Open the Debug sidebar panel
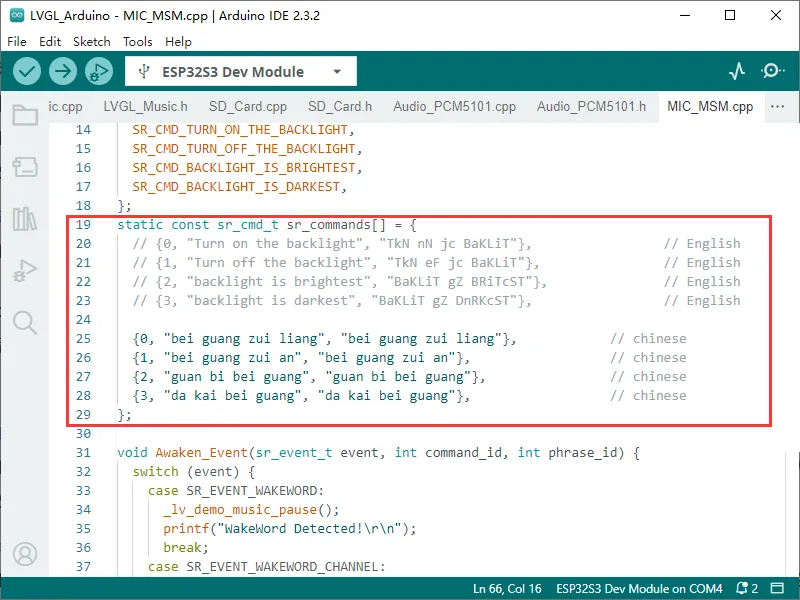 (x=25, y=271)
